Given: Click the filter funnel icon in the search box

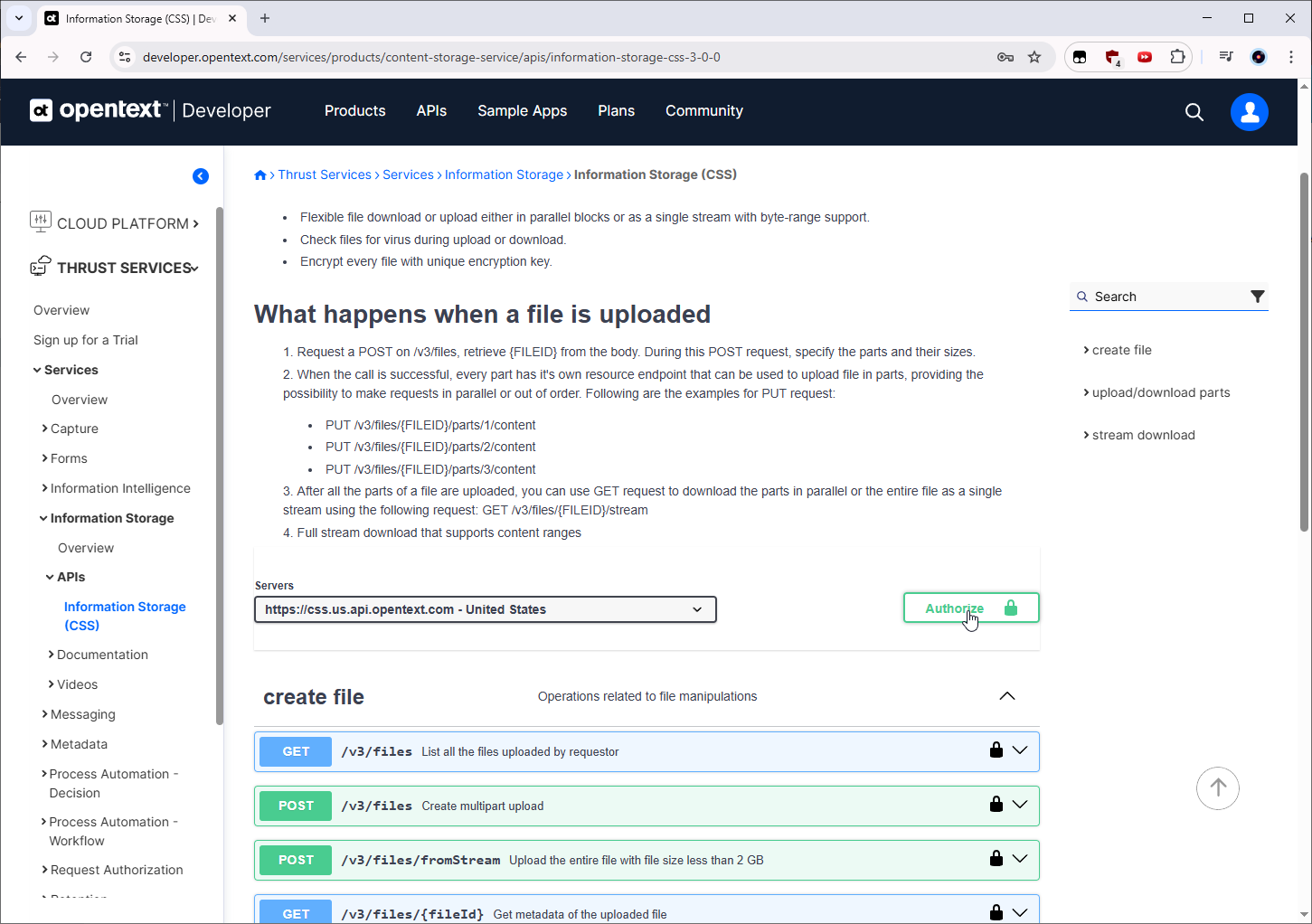Looking at the screenshot, I should (1257, 297).
